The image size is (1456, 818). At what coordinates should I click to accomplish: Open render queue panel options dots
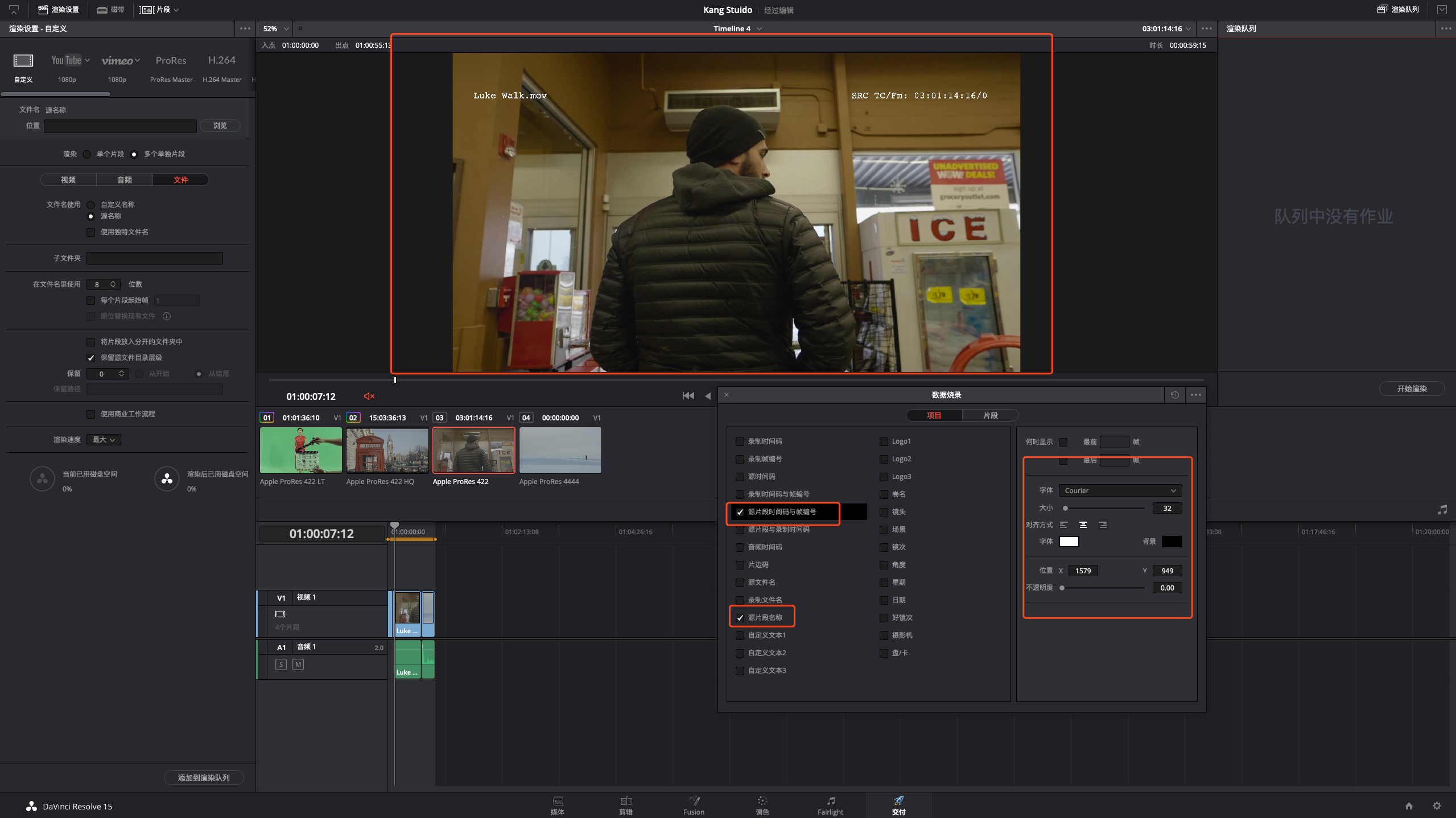1446,28
